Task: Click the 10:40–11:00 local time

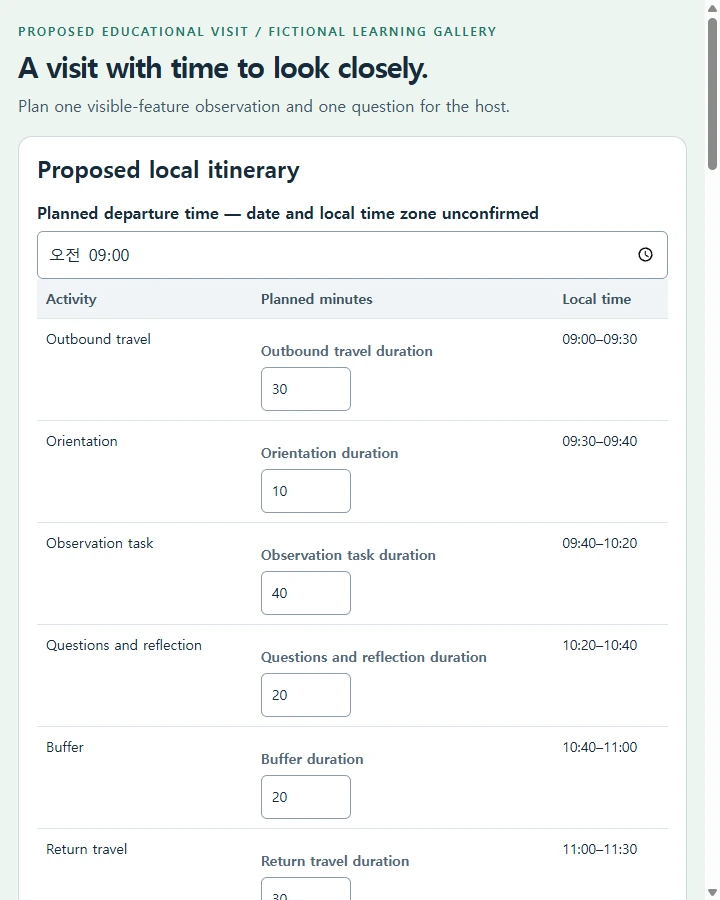Action: coord(599,747)
